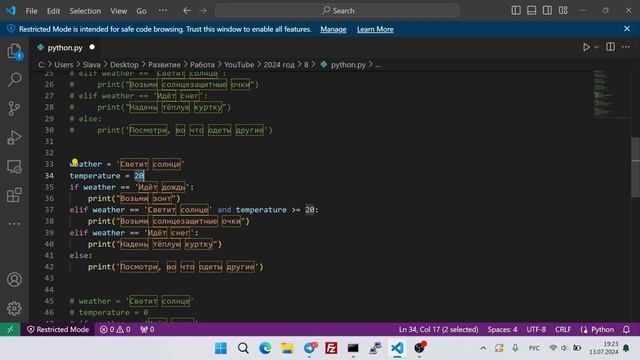
Task: Open the Source Control view
Action: [14, 108]
